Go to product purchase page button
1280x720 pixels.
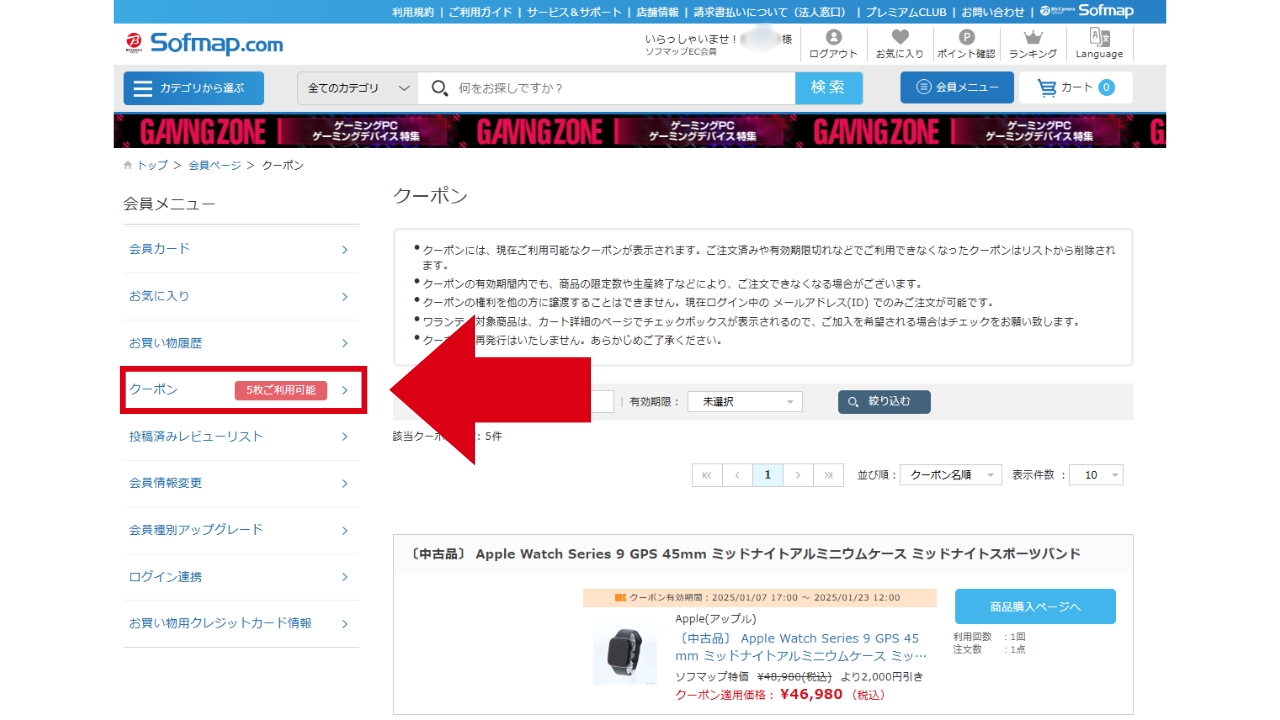(1035, 607)
